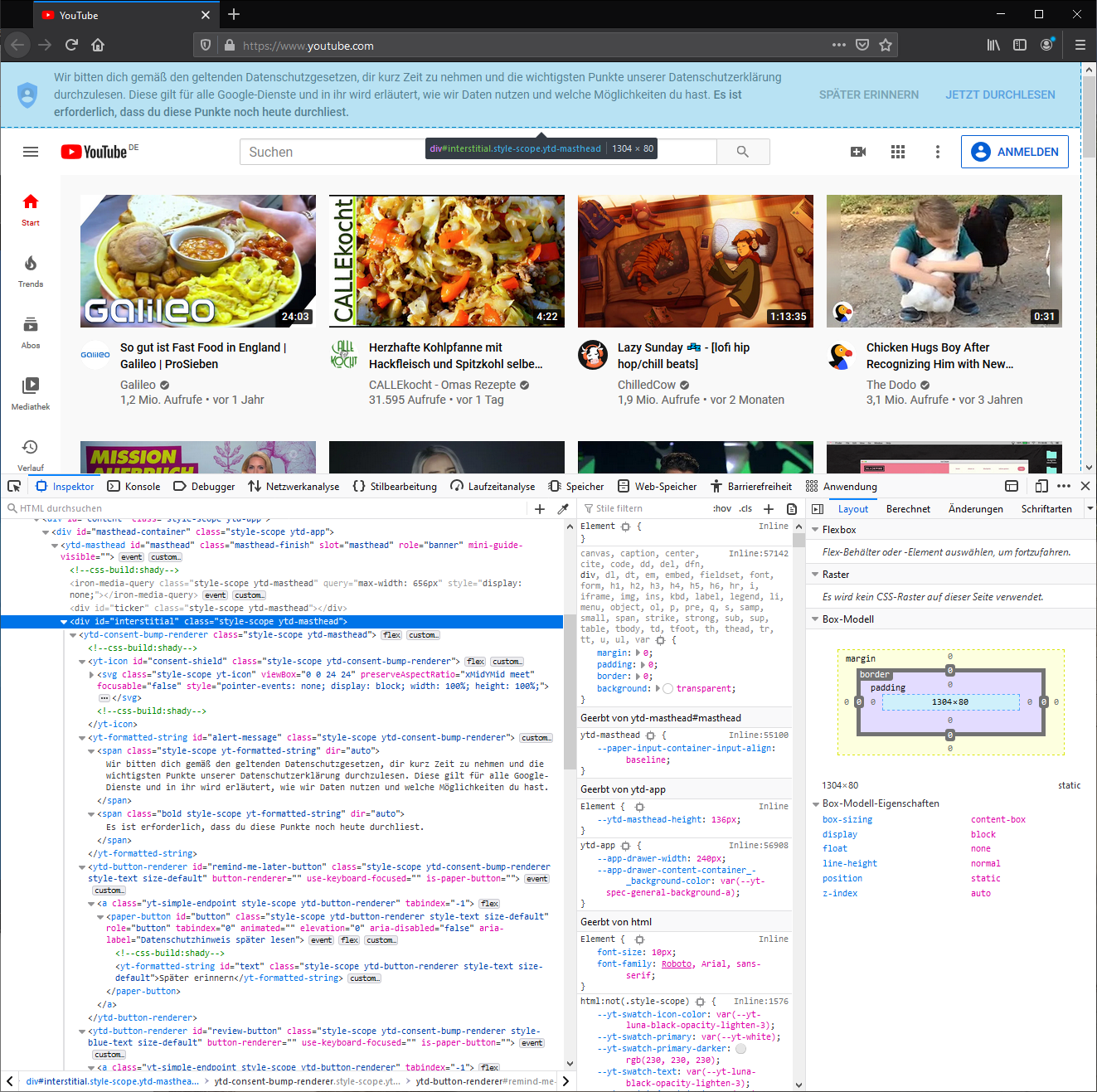
Task: Toggle flex badge on yt-icon consent-shield node
Action: tap(475, 662)
